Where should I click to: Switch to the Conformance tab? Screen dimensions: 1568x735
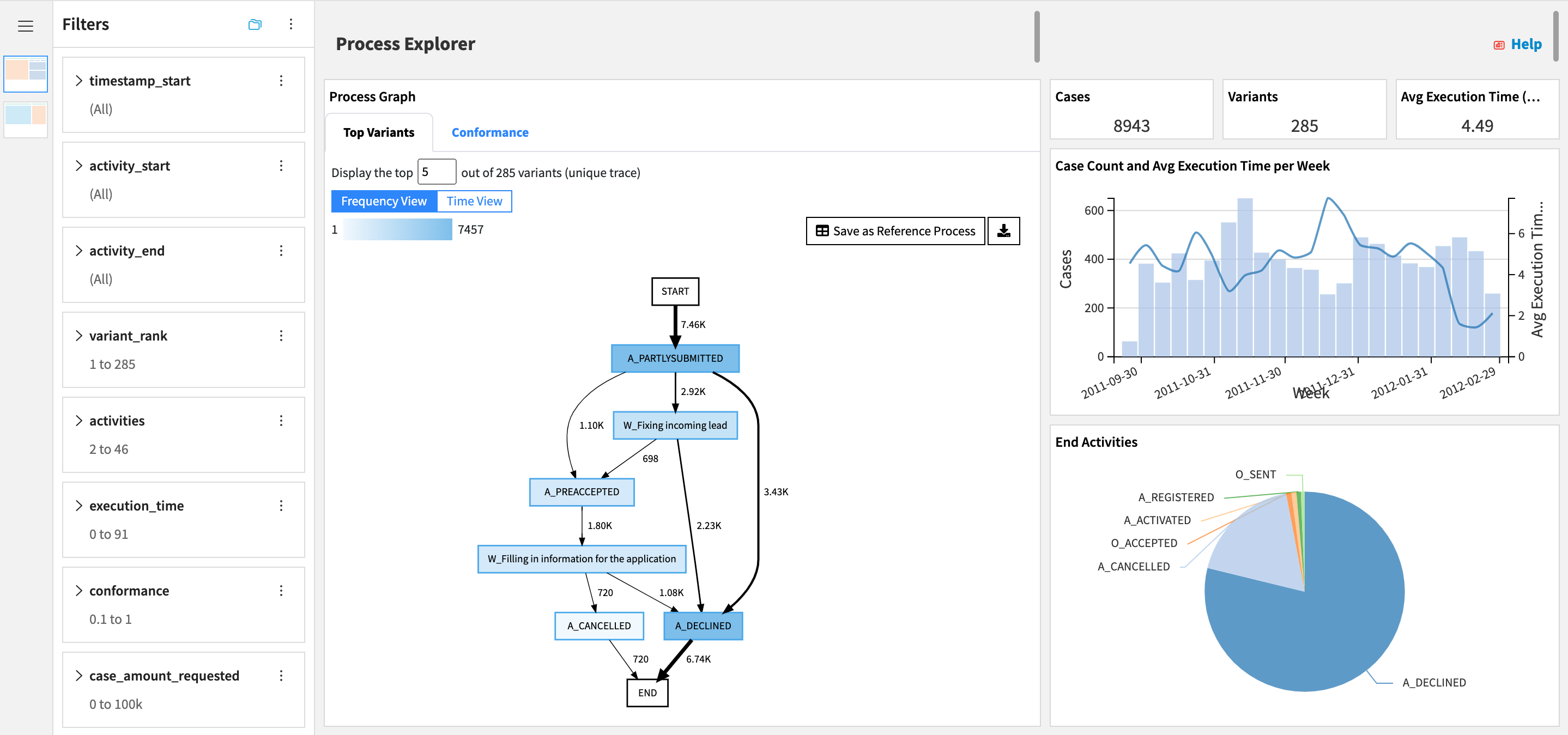pos(489,132)
